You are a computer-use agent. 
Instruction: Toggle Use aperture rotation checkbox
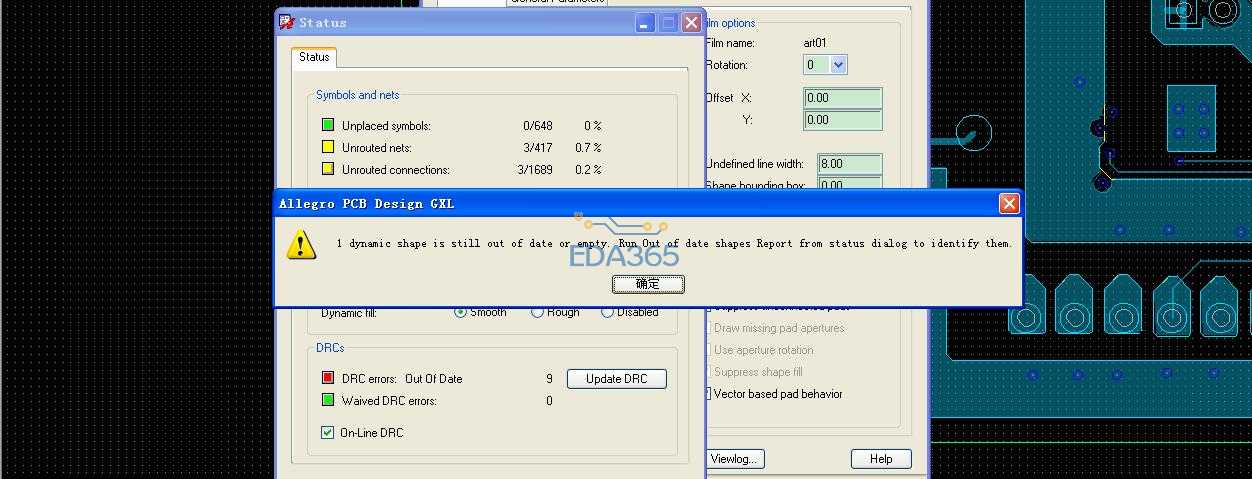pyautogui.click(x=711, y=350)
